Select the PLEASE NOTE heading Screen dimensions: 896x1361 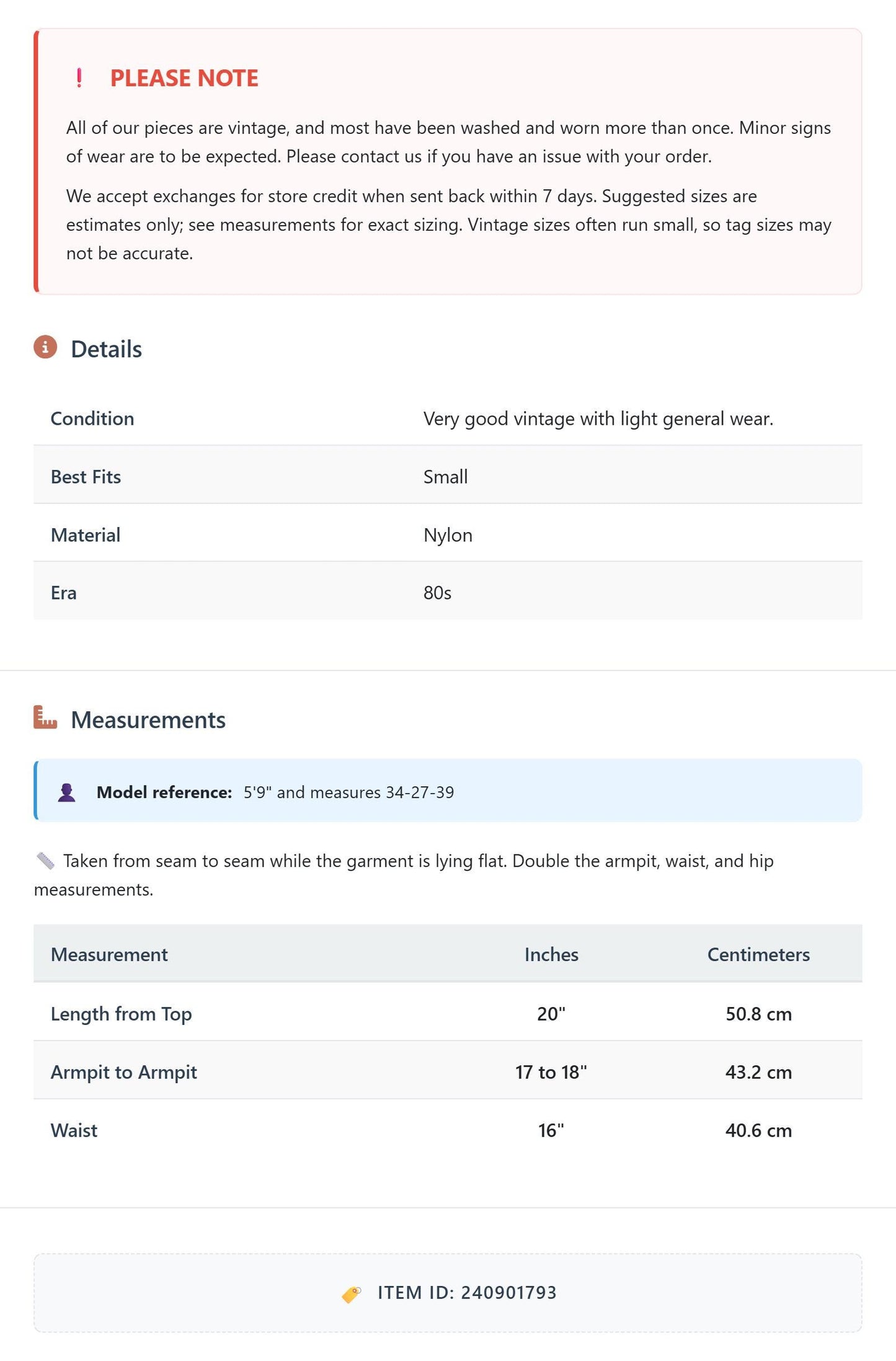tap(184, 78)
